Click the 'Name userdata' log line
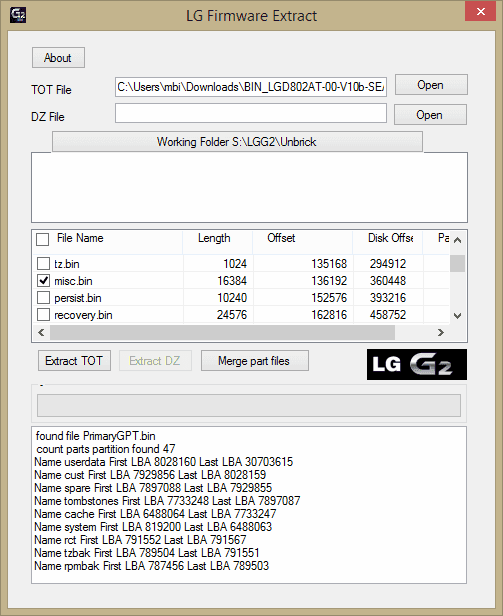 pyautogui.click(x=163, y=462)
